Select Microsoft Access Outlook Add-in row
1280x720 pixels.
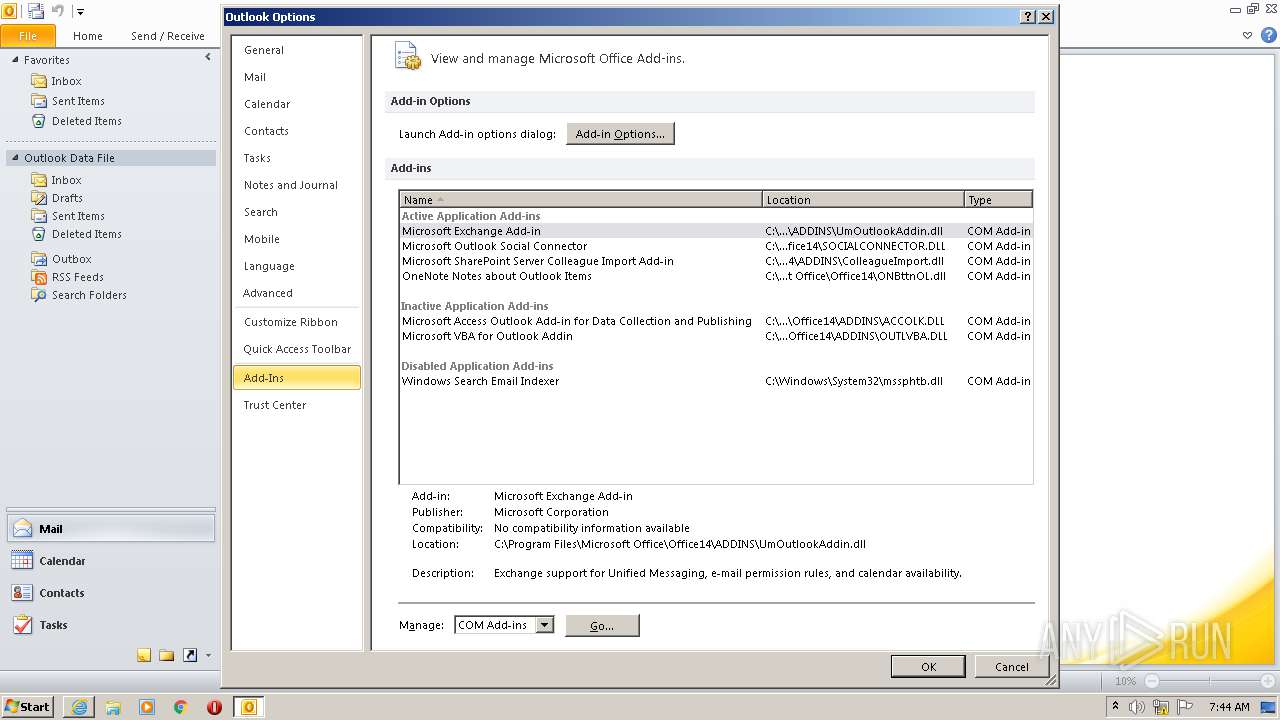(x=715, y=321)
